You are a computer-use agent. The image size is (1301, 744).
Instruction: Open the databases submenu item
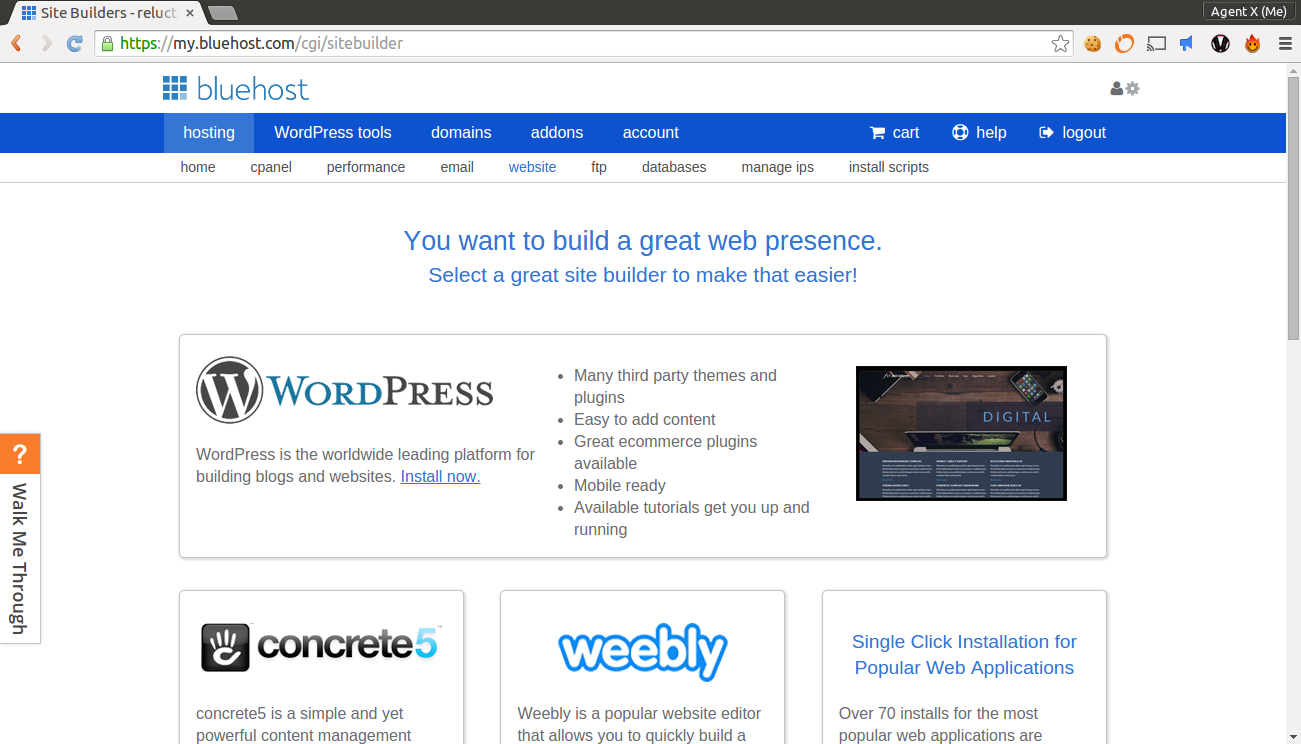coord(674,167)
